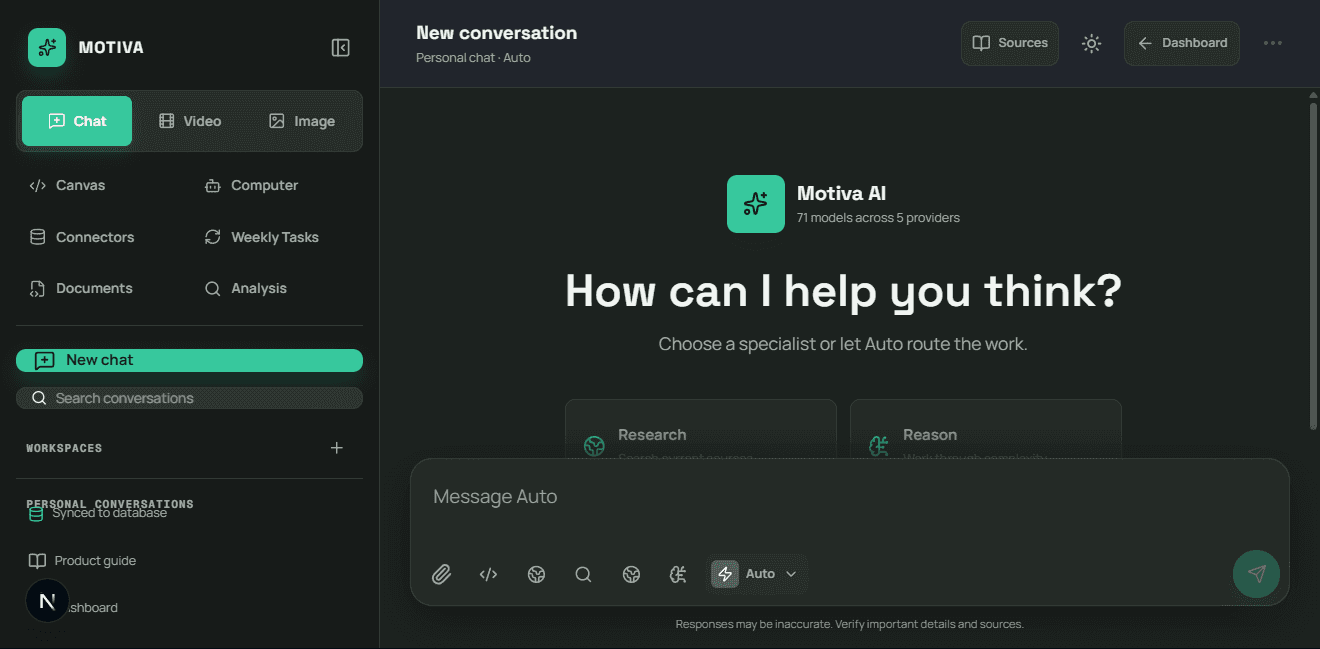1320x649 pixels.
Task: Open the Sources panel
Action: point(1010,43)
